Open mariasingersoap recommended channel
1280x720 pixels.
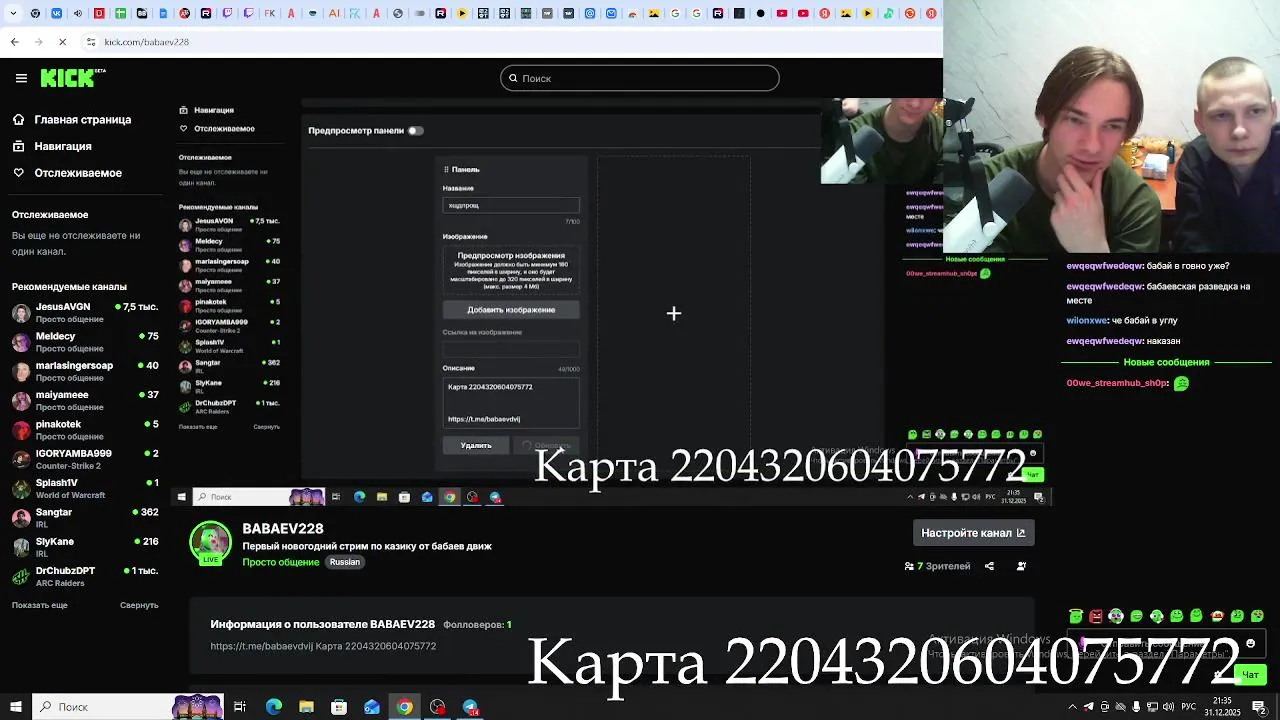pos(85,371)
